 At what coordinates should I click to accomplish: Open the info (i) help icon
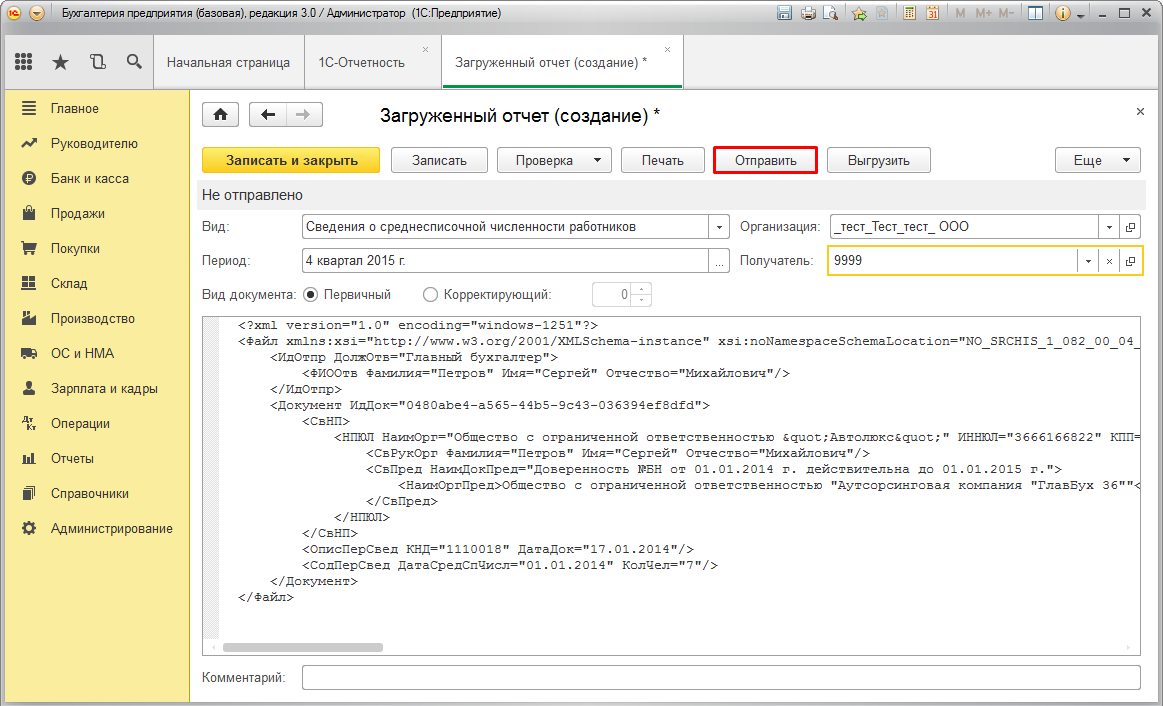(1063, 13)
